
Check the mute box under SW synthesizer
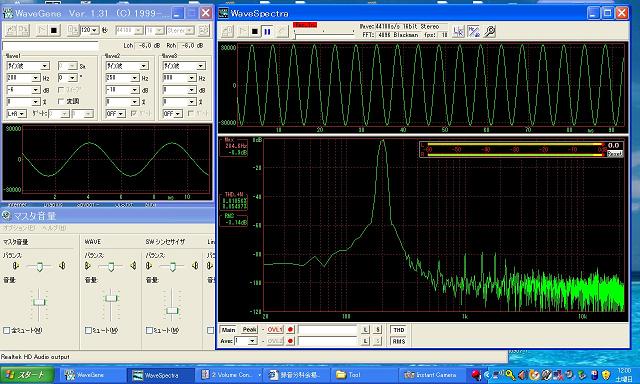pyautogui.click(x=149, y=330)
